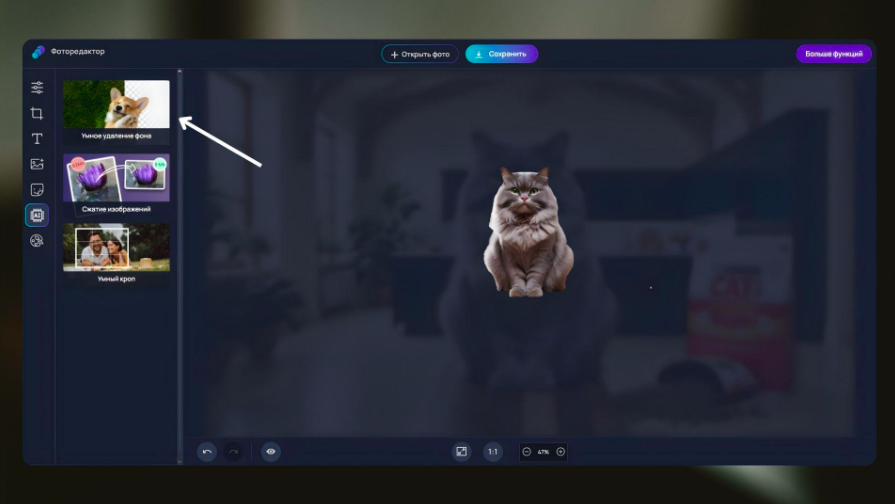The height and width of the screenshot is (504, 895).
Task: Click the cut-out cat on the canvas
Action: (528, 232)
